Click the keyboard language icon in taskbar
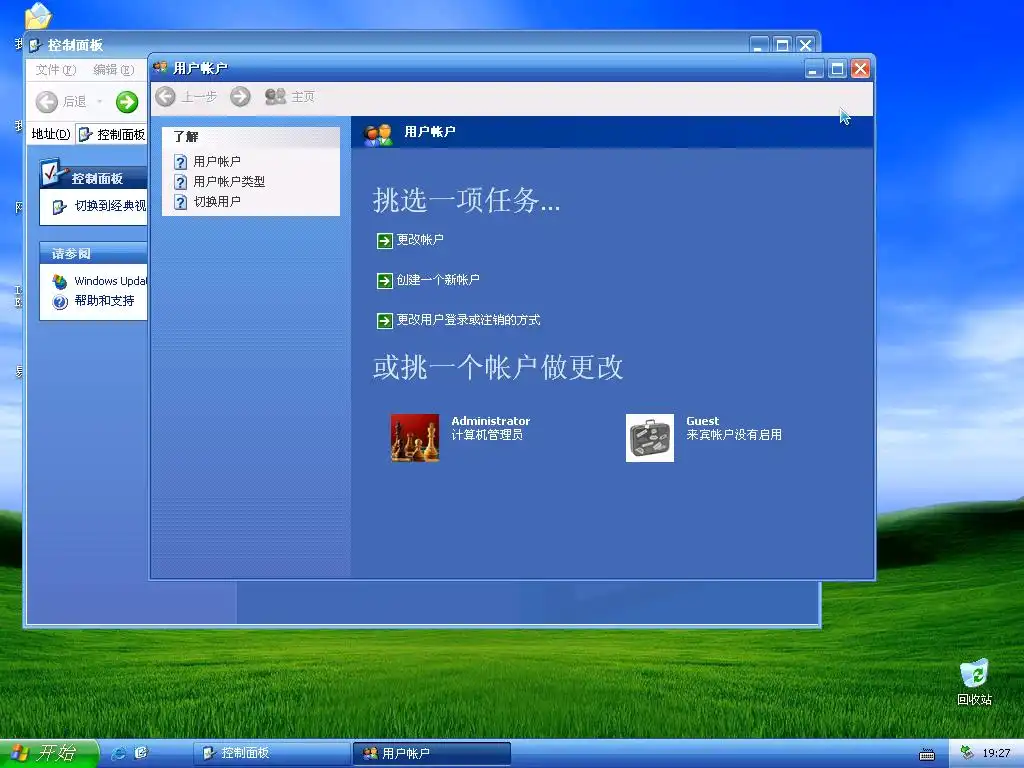This screenshot has height=768, width=1024. tap(927, 754)
